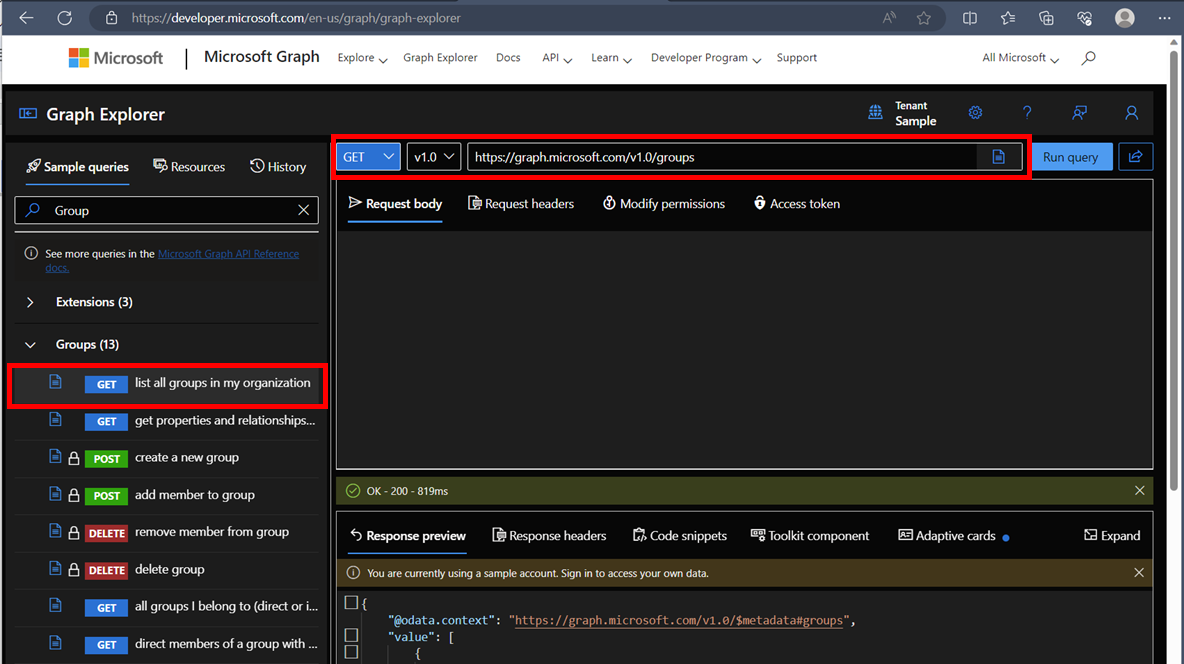Screen dimensions: 1184x664
Task: Open the Adaptive cards tab
Action: click(954, 536)
